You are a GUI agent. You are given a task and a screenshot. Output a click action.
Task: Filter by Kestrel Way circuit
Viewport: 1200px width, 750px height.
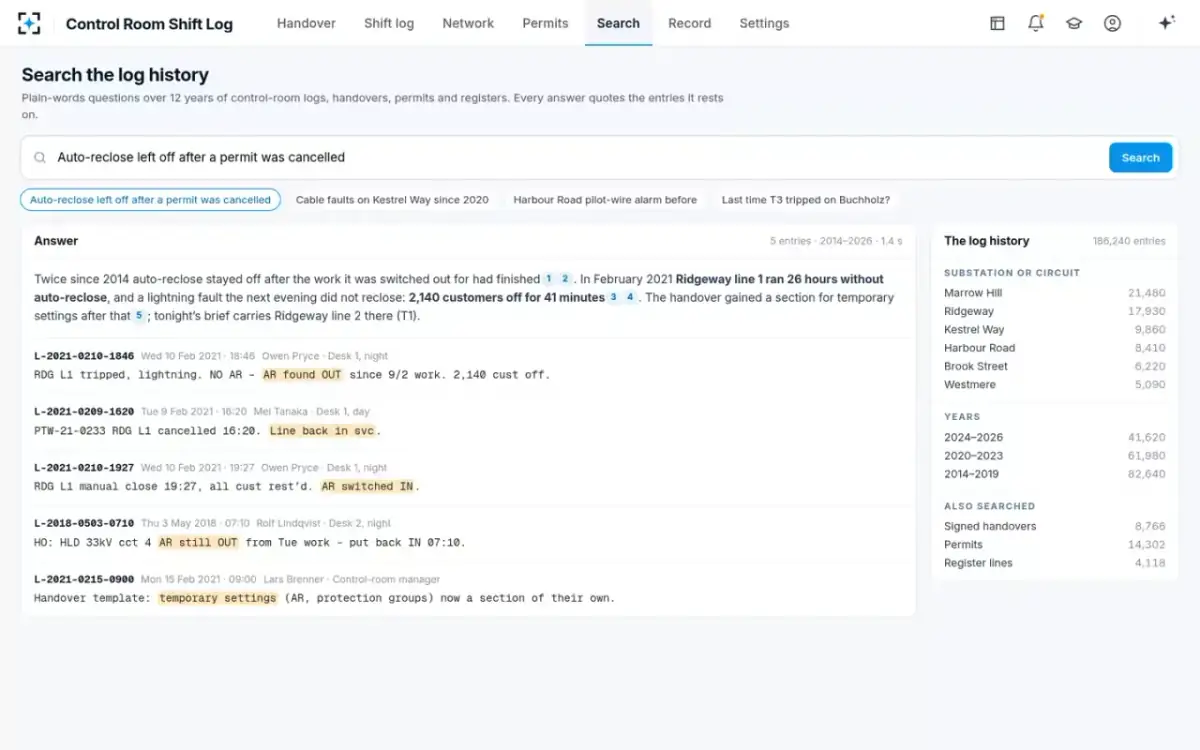pos(1054,329)
